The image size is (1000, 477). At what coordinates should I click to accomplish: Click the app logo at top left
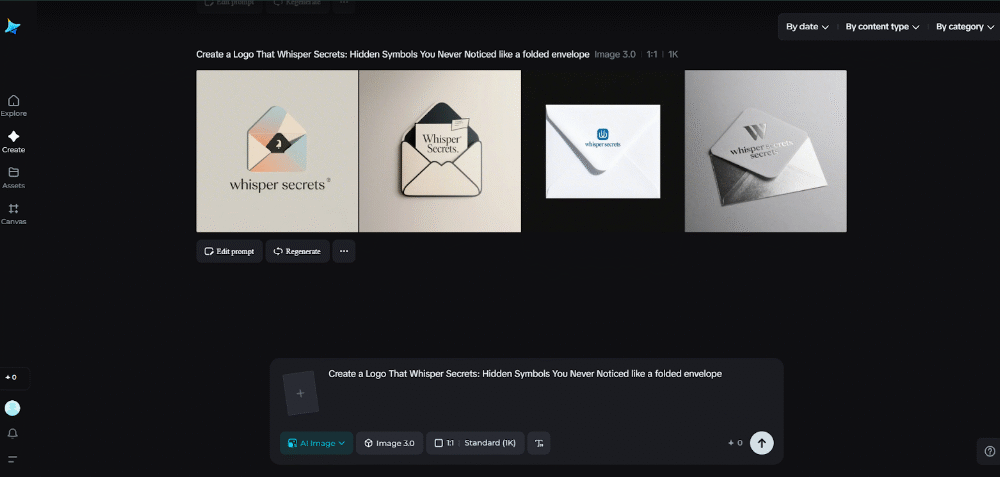click(13, 27)
